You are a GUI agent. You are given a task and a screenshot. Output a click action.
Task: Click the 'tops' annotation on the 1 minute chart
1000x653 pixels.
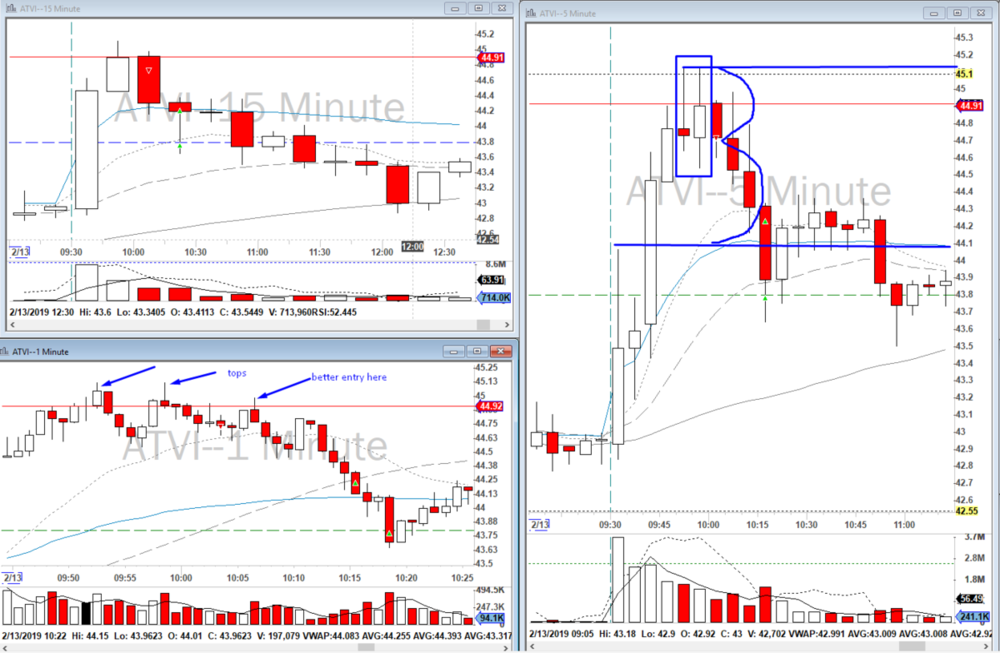pyautogui.click(x=236, y=371)
